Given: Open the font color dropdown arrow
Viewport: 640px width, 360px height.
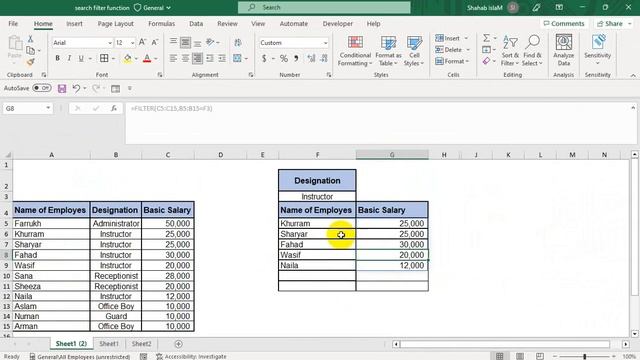Looking at the screenshot, I should 156,59.
